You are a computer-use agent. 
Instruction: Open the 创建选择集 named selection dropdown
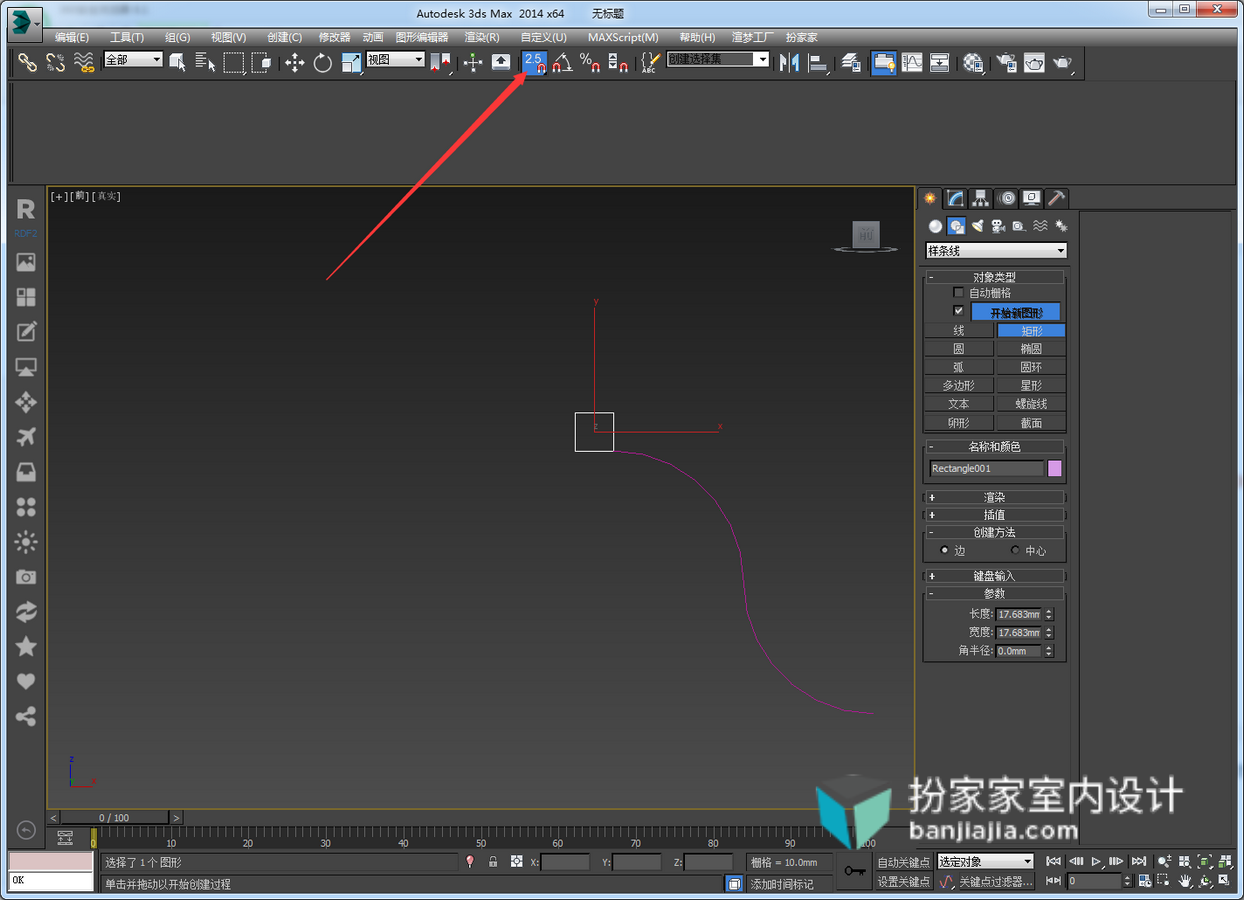718,60
